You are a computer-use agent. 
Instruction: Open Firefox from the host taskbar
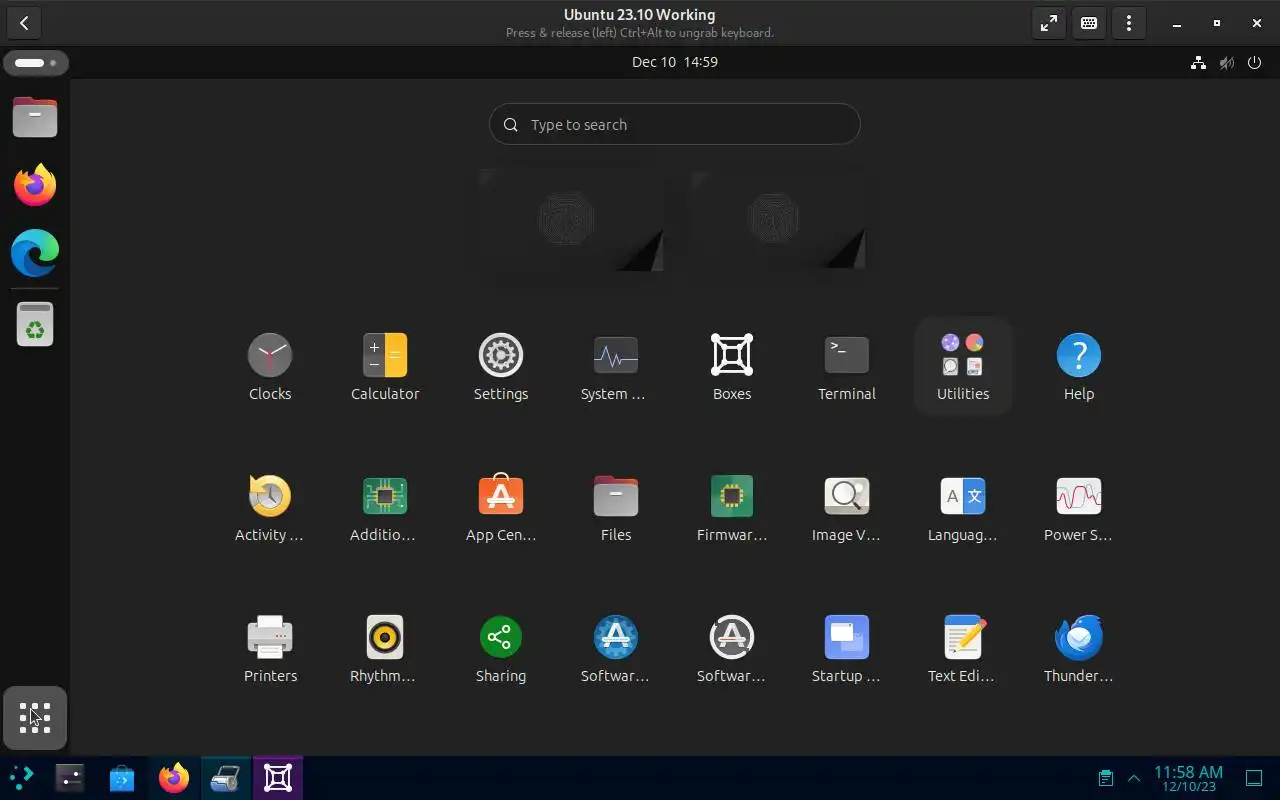click(x=174, y=778)
